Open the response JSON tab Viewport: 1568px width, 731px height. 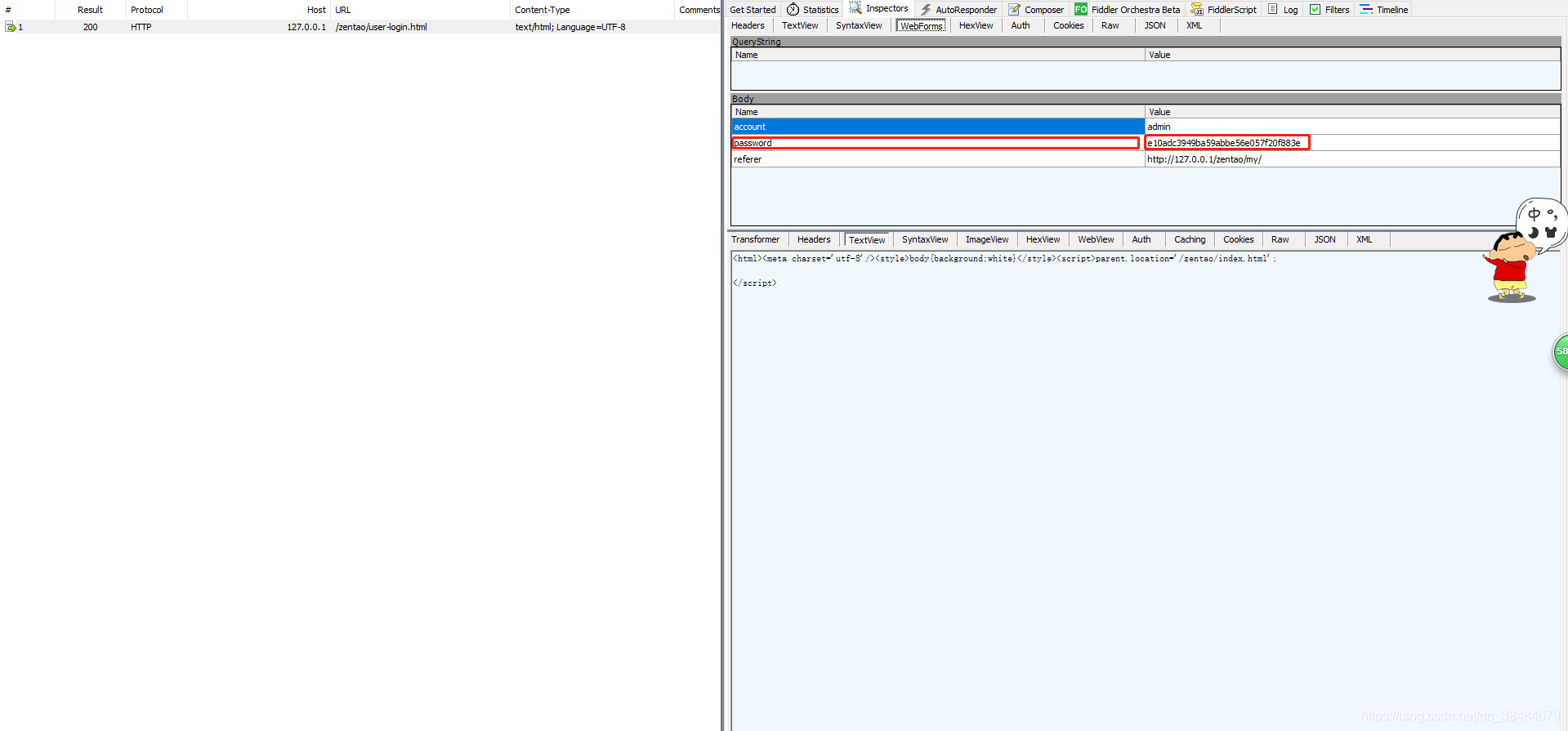point(1325,239)
